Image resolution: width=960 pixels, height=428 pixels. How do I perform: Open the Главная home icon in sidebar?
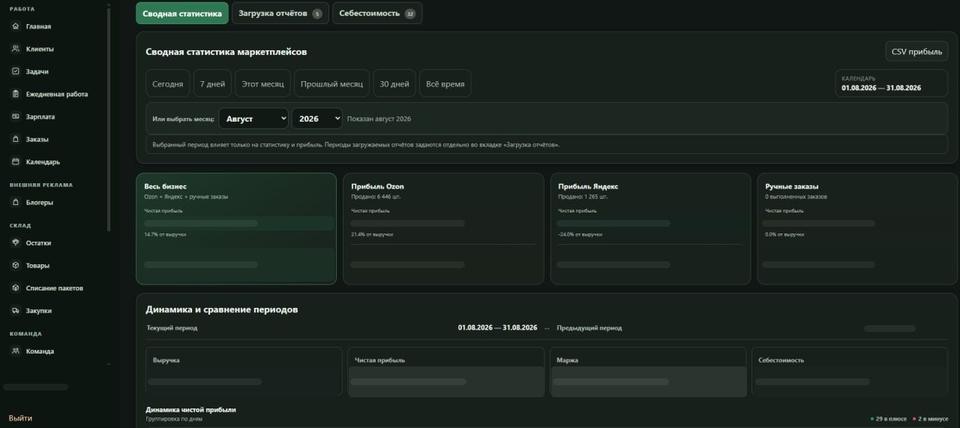(16, 26)
